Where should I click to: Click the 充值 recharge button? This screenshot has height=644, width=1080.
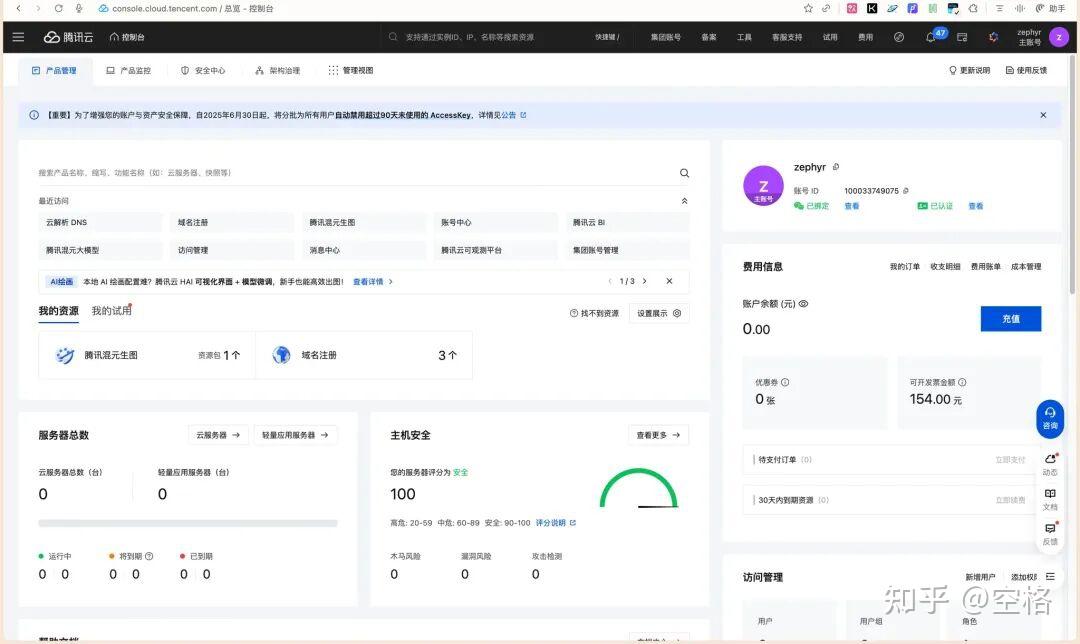tap(1010, 318)
